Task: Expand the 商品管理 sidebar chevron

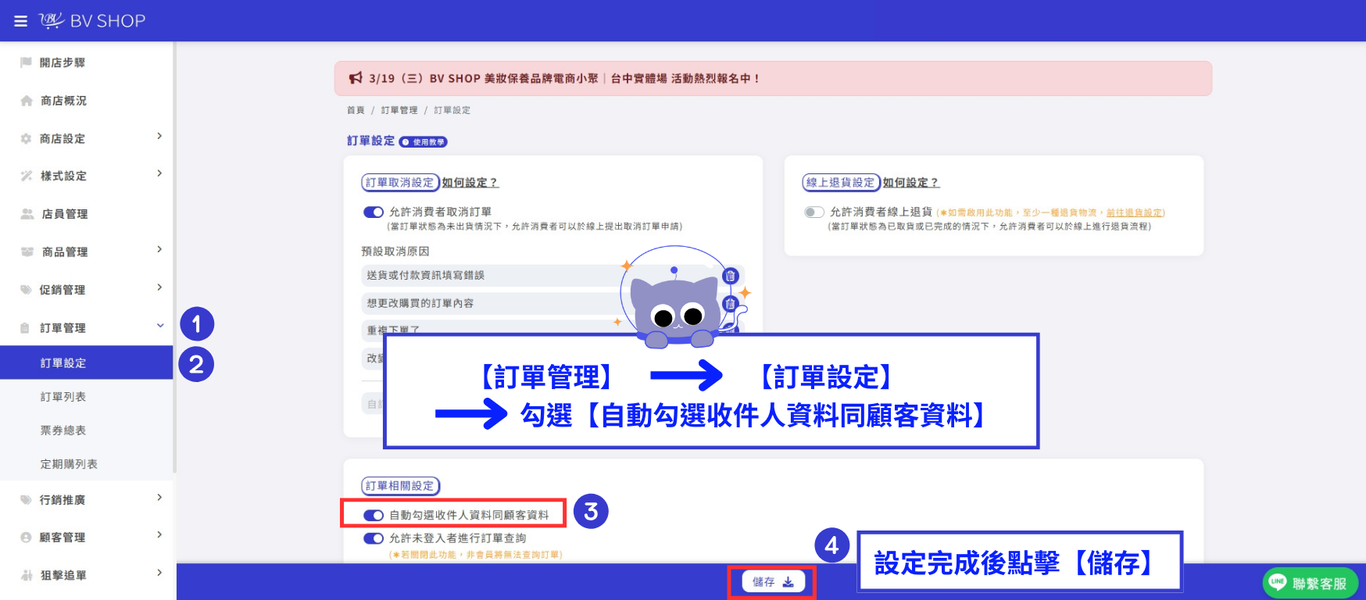Action: pos(159,250)
